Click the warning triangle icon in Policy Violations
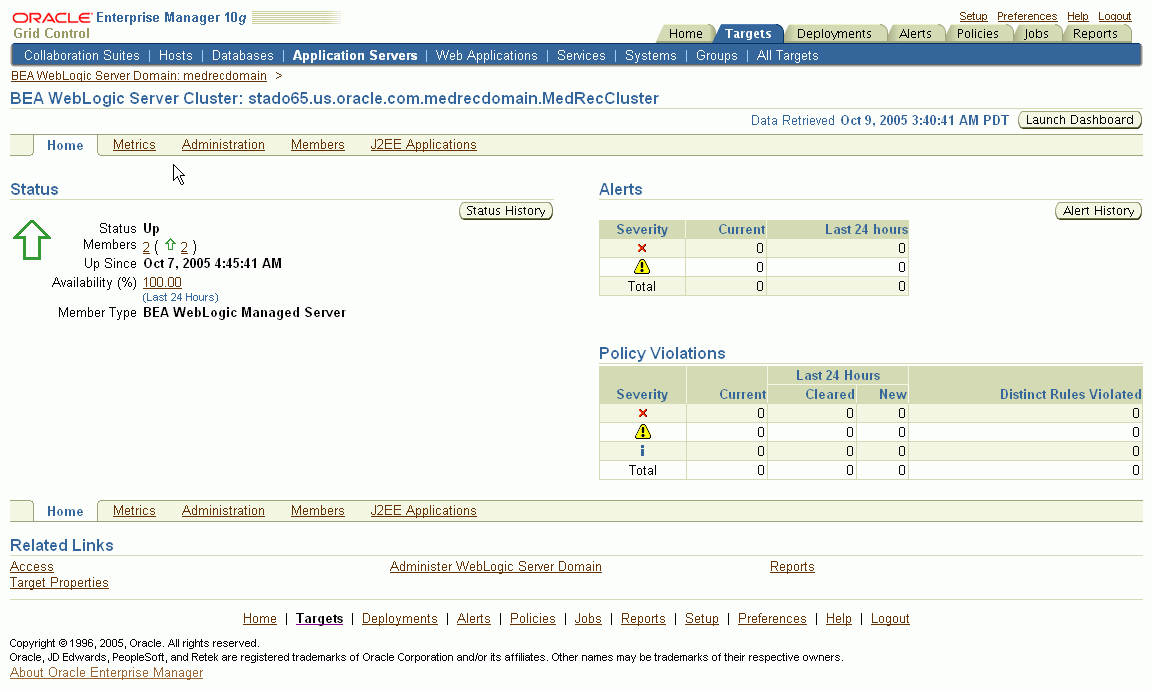Image resolution: width=1152 pixels, height=691 pixels. 642,432
